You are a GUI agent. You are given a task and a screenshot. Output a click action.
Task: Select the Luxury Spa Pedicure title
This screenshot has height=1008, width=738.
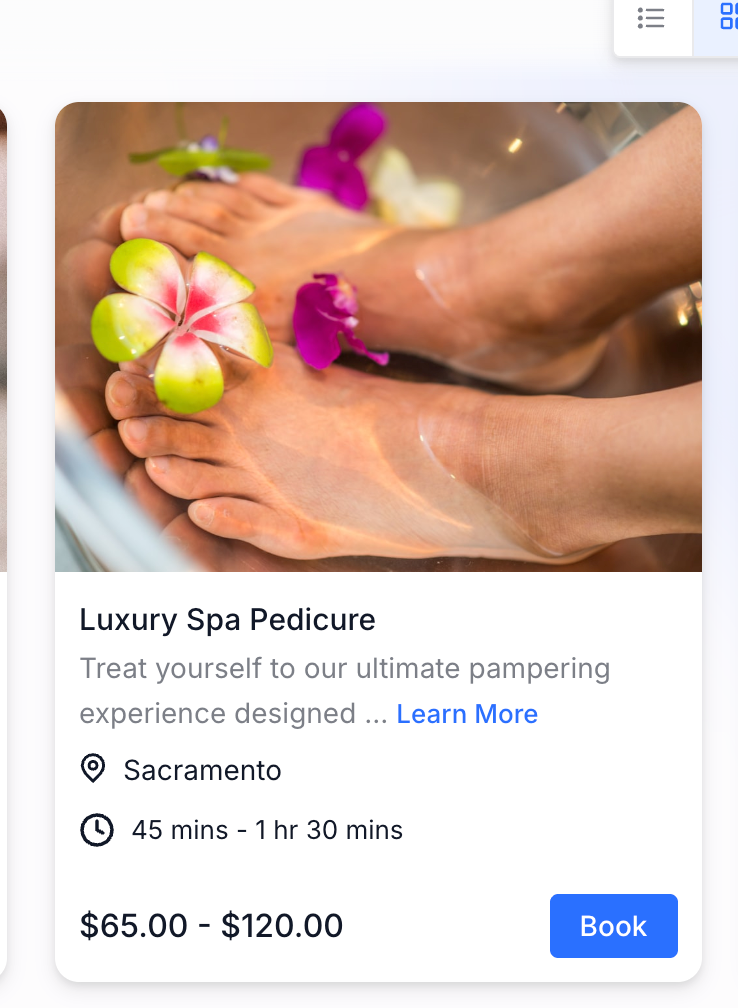[x=228, y=620]
